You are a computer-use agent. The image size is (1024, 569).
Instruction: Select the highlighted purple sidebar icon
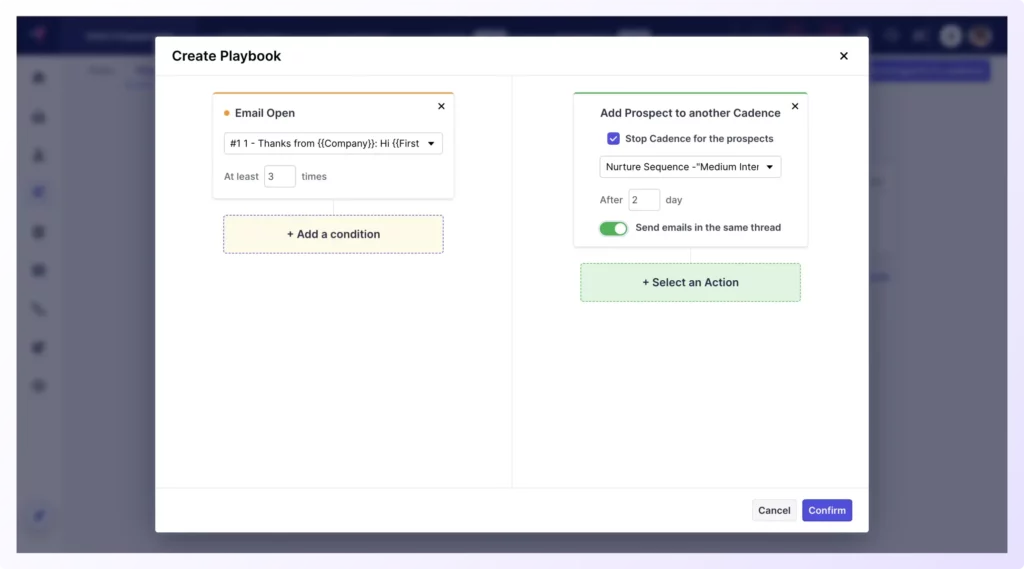[39, 193]
